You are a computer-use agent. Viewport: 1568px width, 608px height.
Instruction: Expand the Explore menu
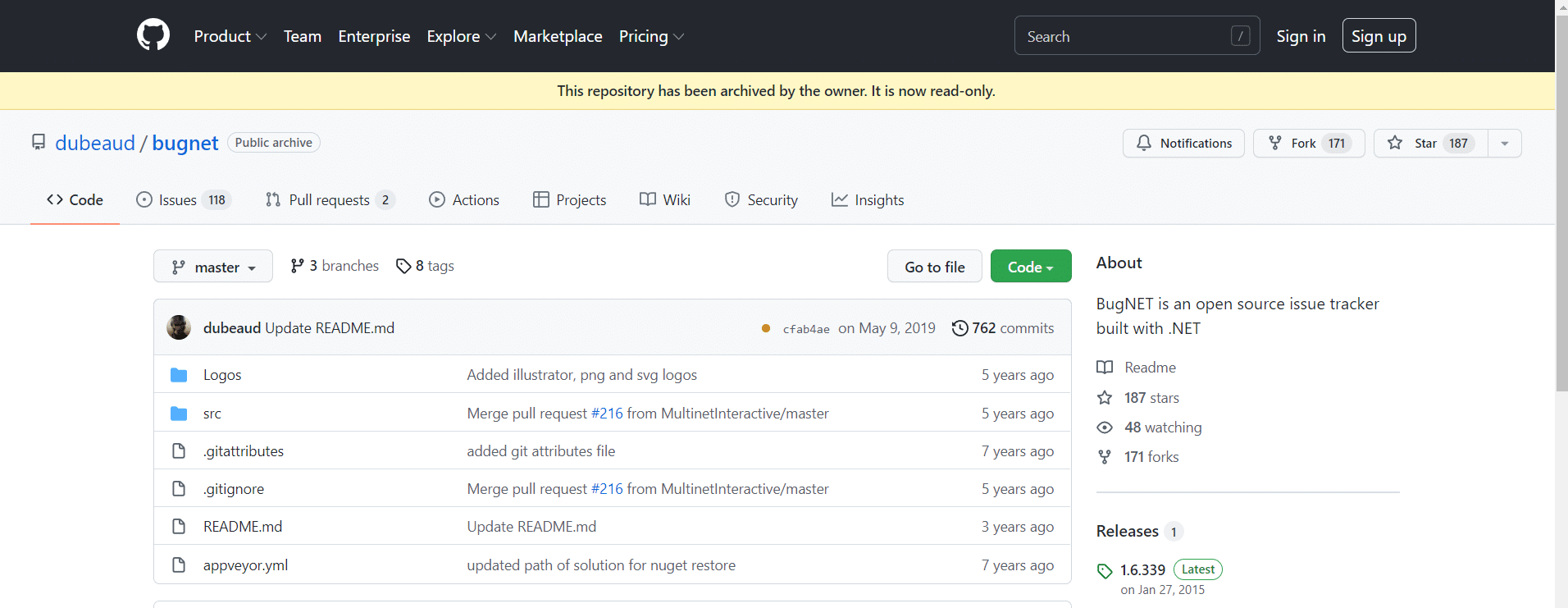[x=462, y=36]
